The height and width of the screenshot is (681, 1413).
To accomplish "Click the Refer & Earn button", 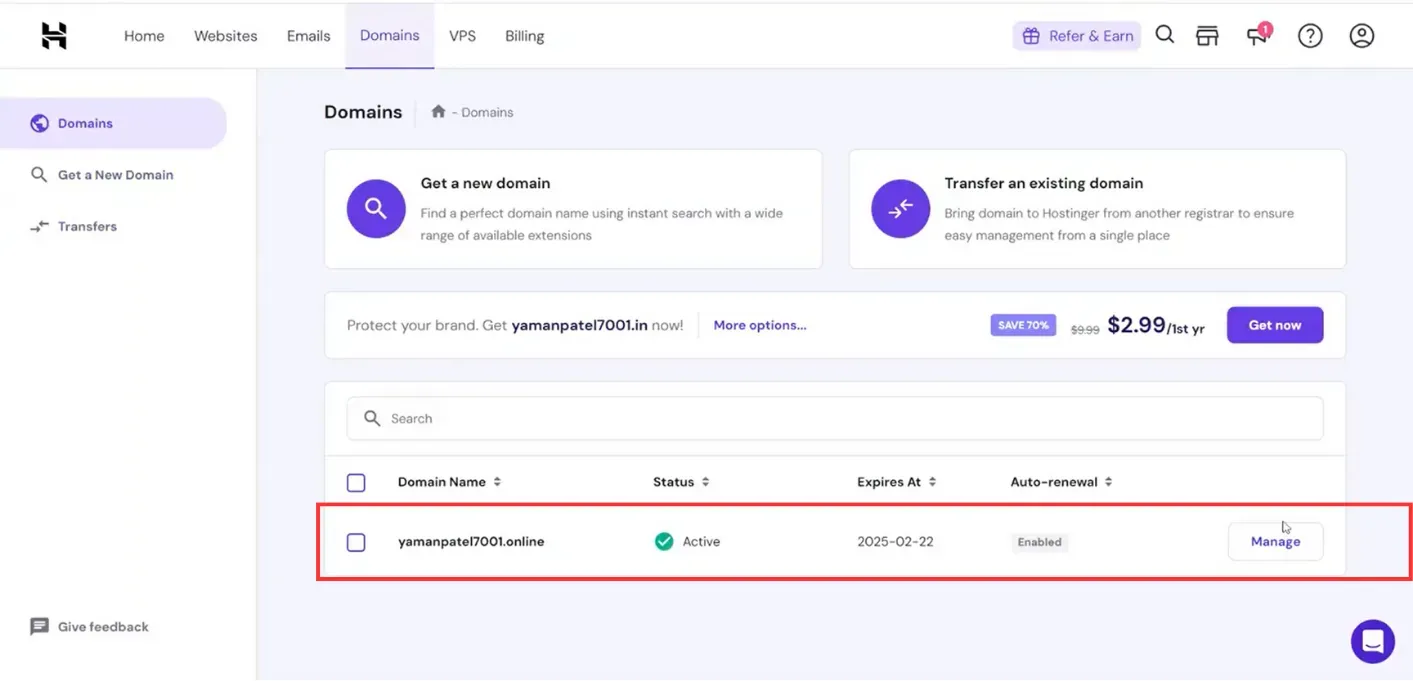I will pos(1077,36).
